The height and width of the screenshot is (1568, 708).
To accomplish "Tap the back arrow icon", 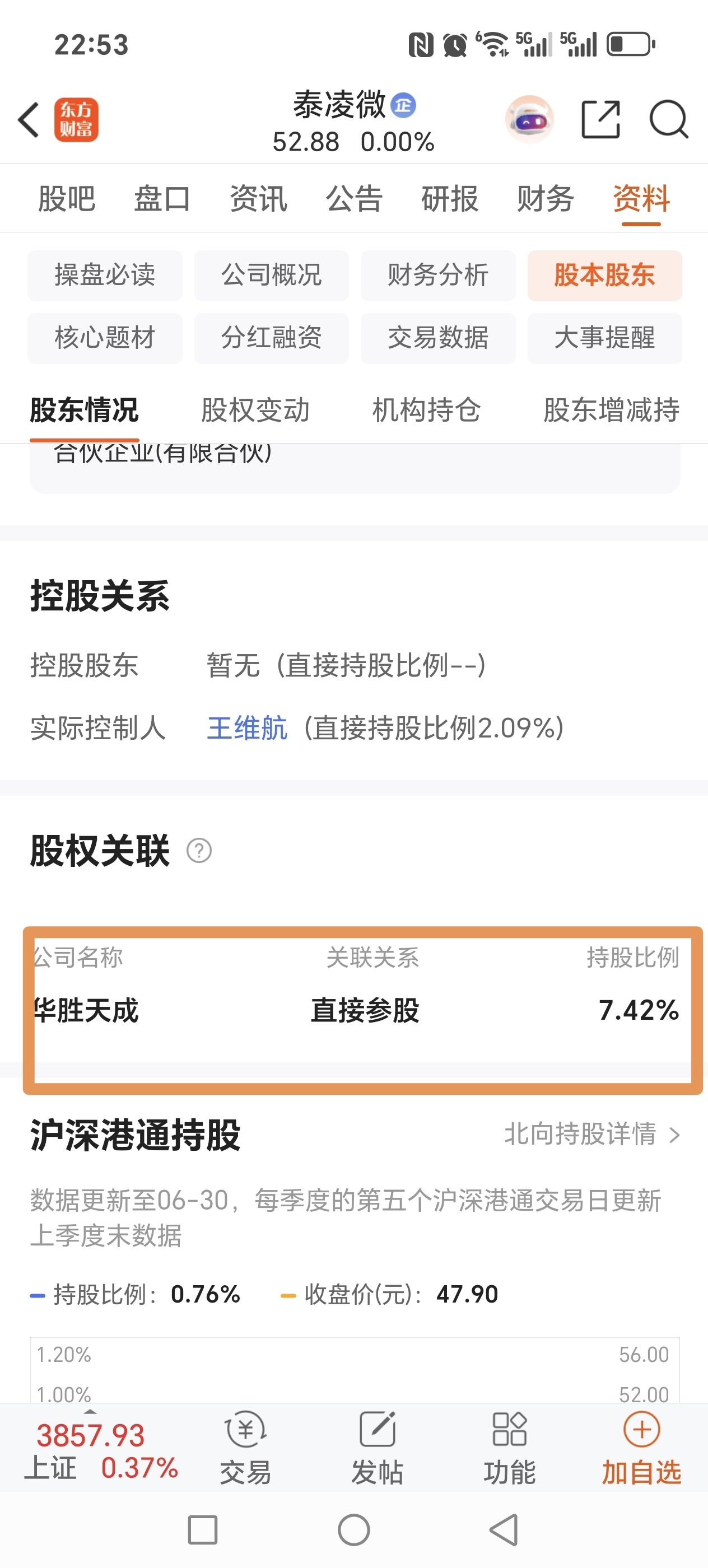I will (x=29, y=119).
